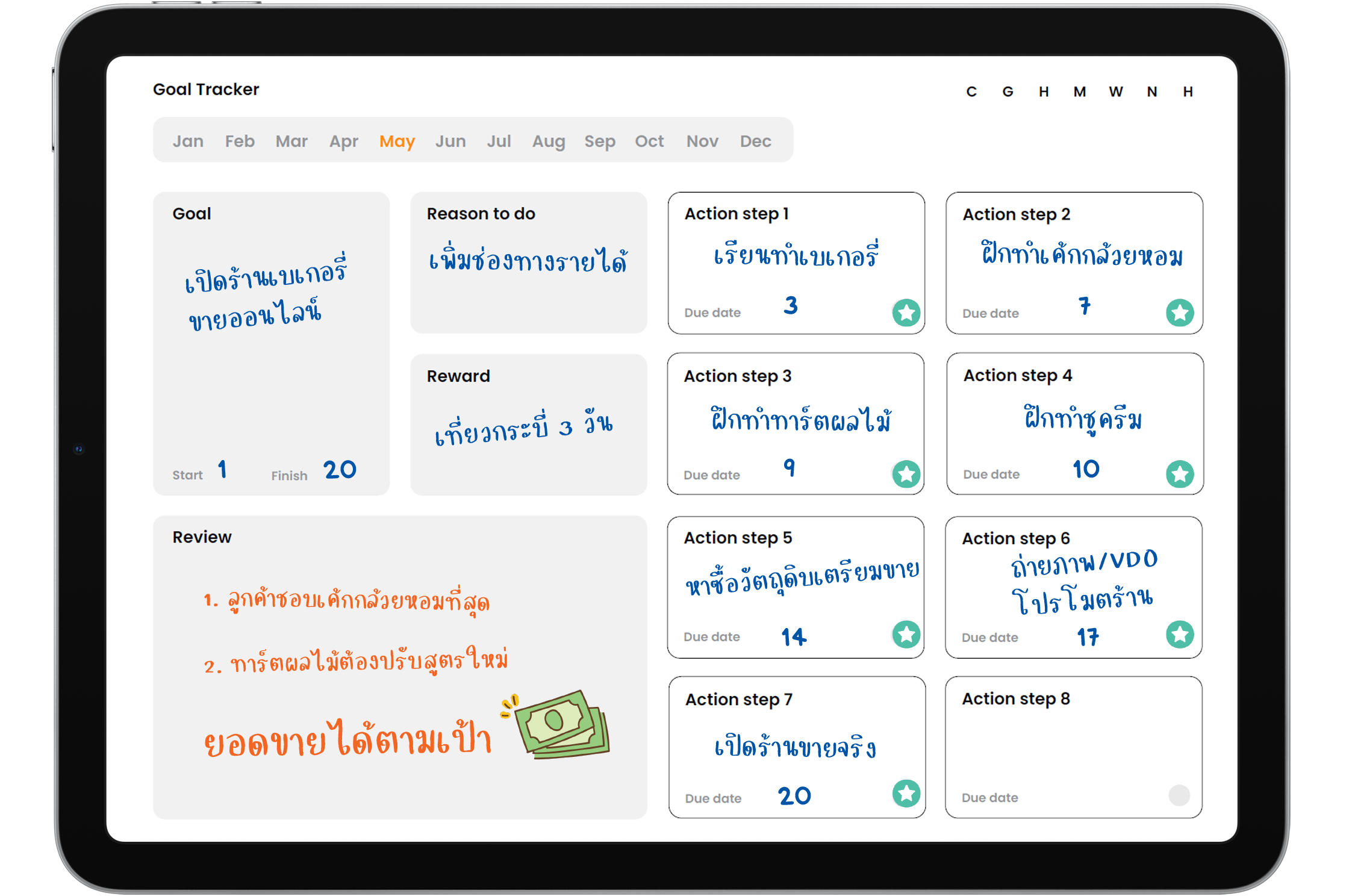Jump to the M navigation link

tap(1079, 92)
